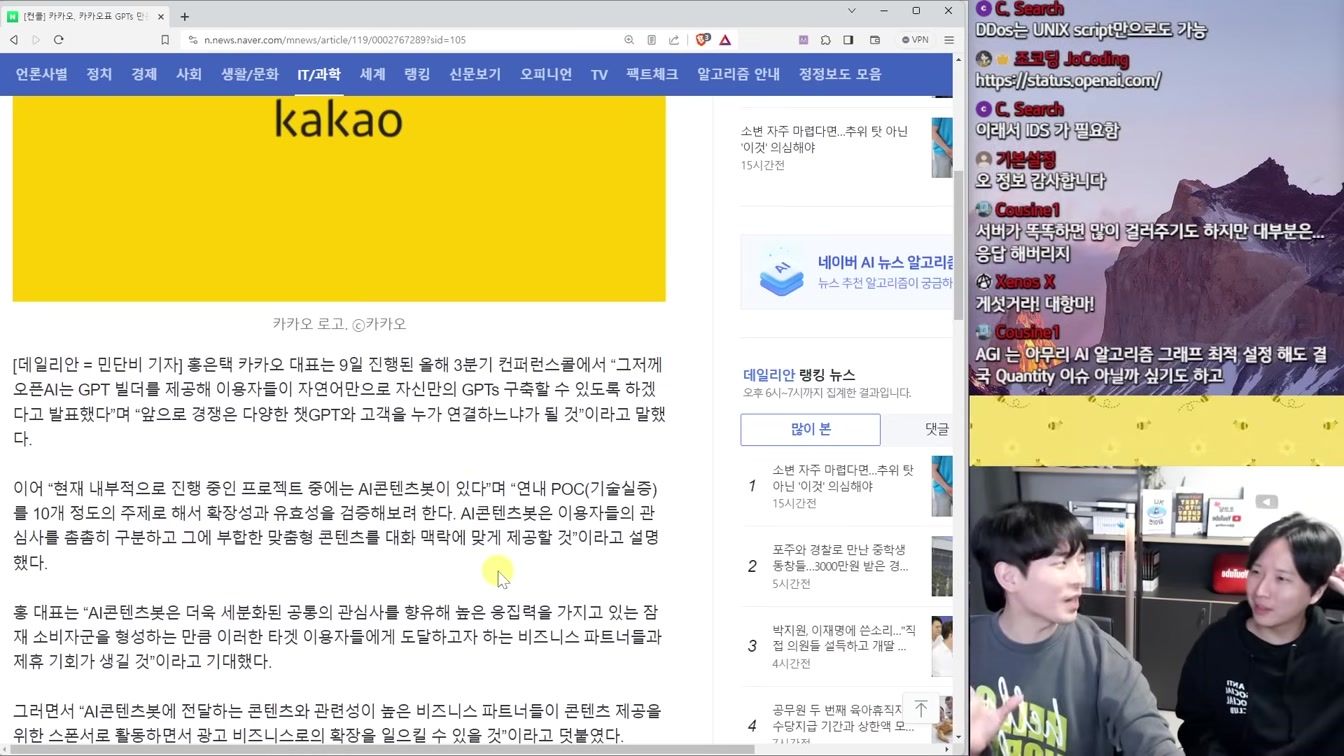Screen dimensions: 1344x756
Task: Open the 세계 section
Action: click(x=373, y=75)
